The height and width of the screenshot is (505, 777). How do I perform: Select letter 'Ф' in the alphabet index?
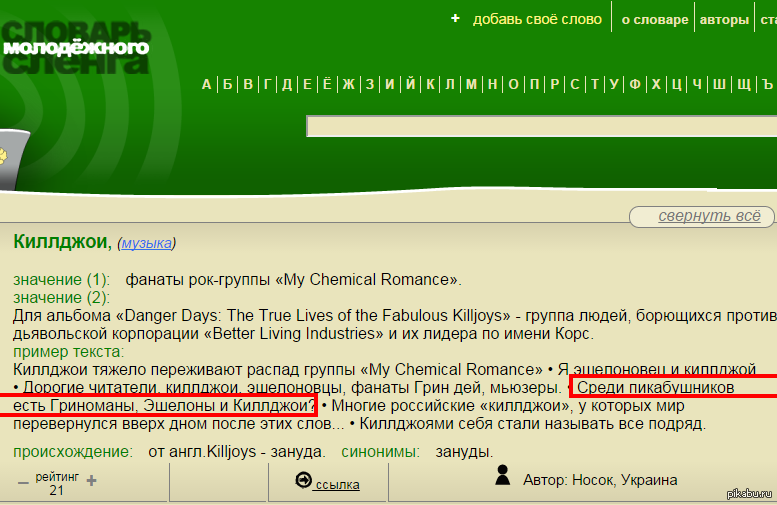[635, 84]
